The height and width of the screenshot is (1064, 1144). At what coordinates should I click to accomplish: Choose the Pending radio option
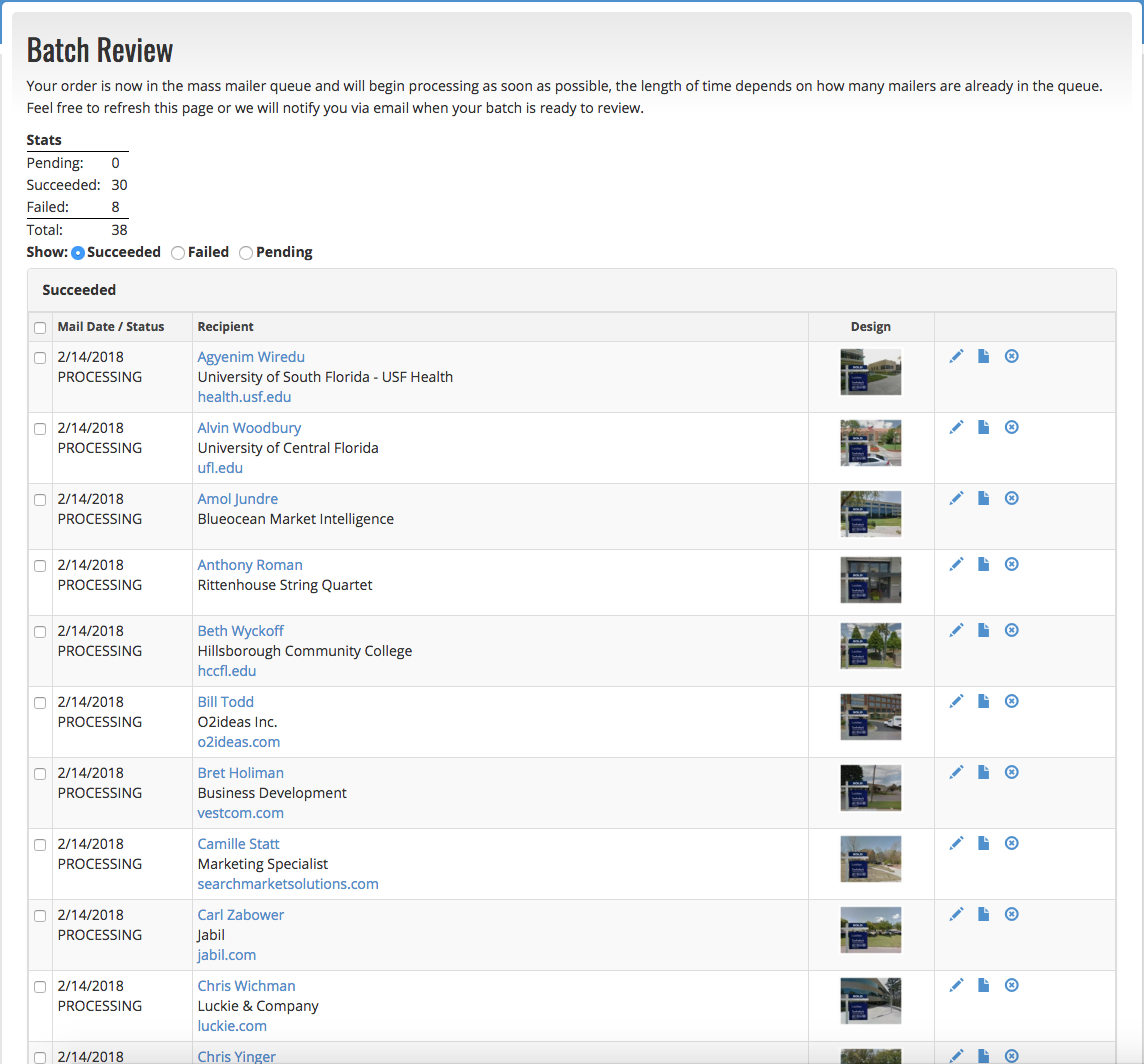[x=246, y=252]
